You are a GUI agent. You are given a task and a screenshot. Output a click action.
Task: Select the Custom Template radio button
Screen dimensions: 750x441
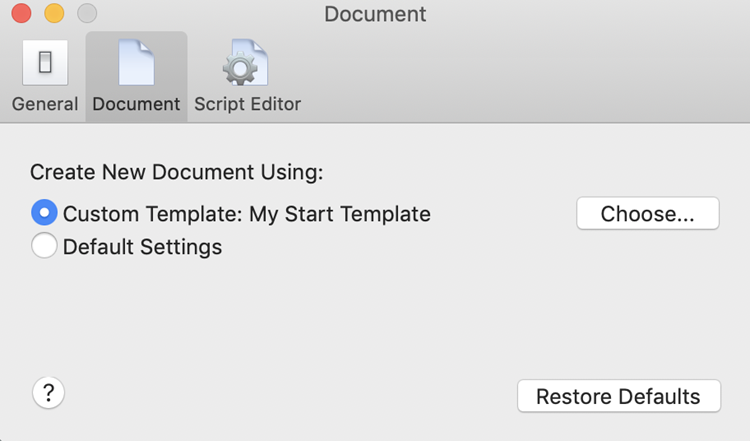coord(44,213)
